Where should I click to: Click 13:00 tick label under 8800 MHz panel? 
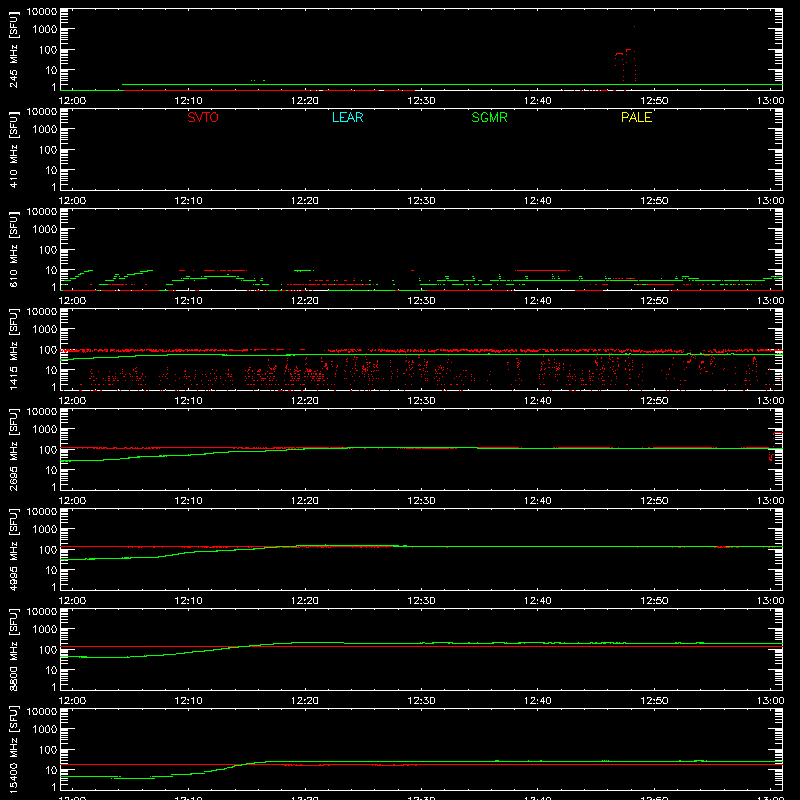(x=770, y=701)
